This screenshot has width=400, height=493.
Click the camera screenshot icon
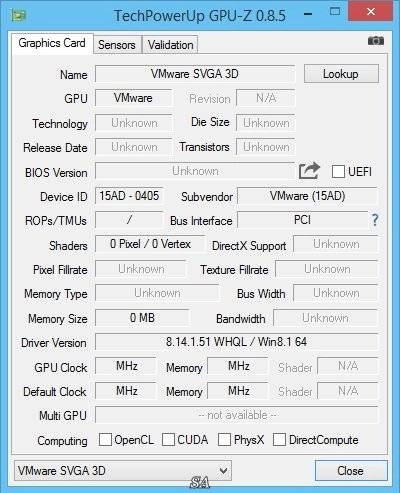point(376,41)
